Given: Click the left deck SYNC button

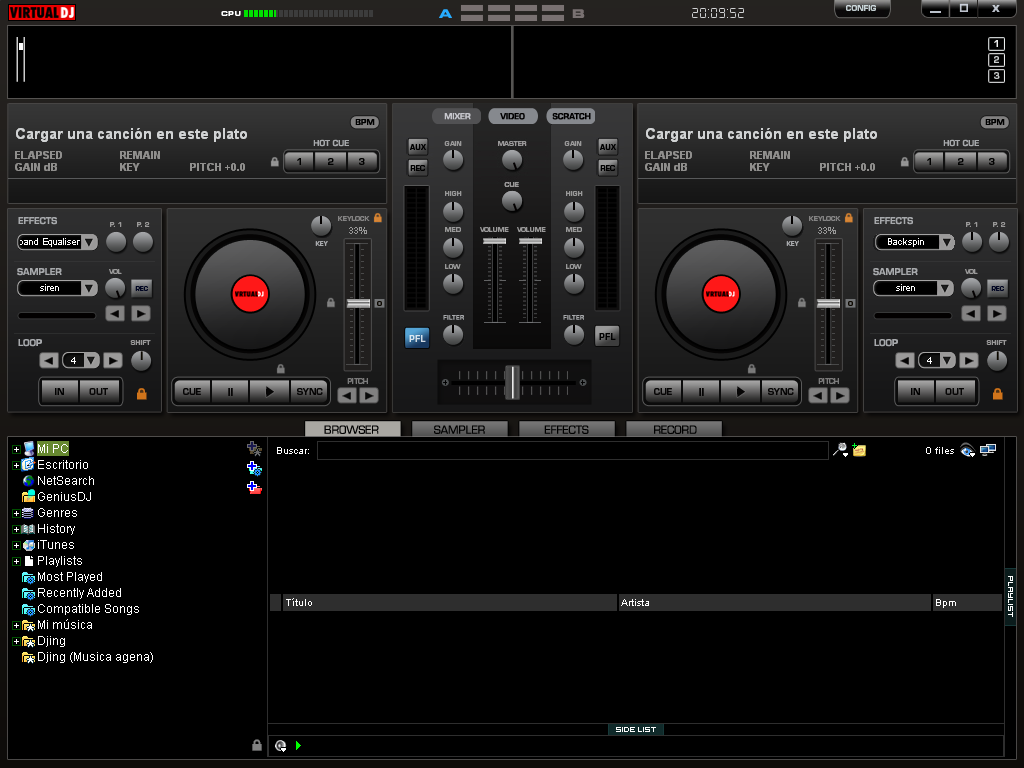Looking at the screenshot, I should (309, 392).
